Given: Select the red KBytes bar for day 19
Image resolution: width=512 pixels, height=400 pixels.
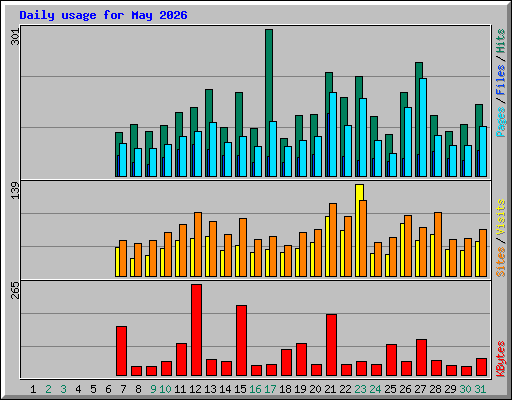Looking at the screenshot, I should 301,359.
